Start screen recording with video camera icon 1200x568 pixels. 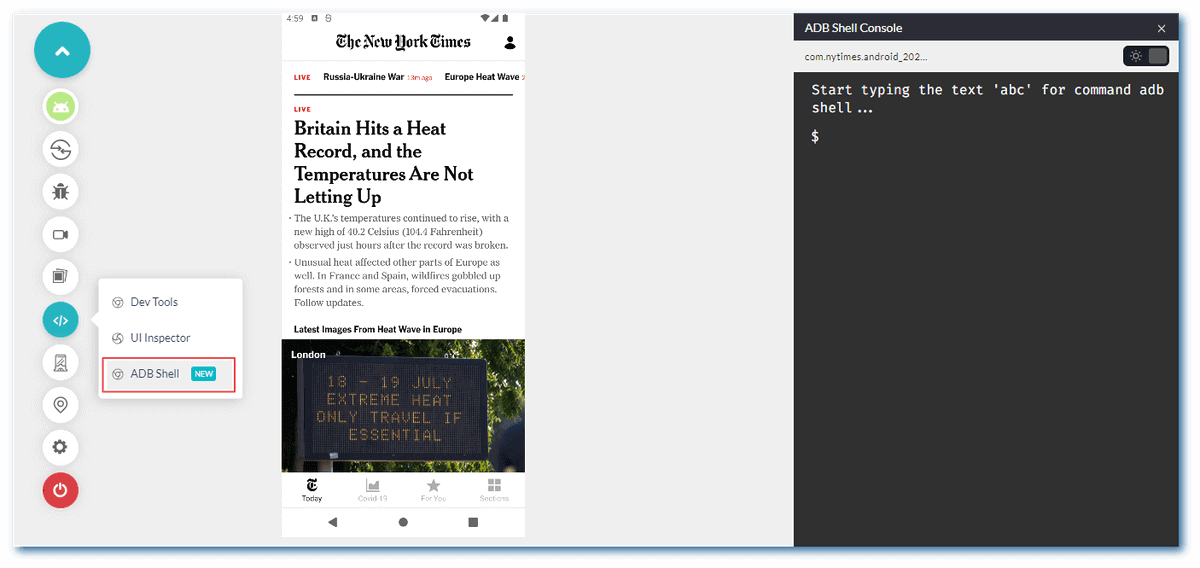tap(61, 235)
